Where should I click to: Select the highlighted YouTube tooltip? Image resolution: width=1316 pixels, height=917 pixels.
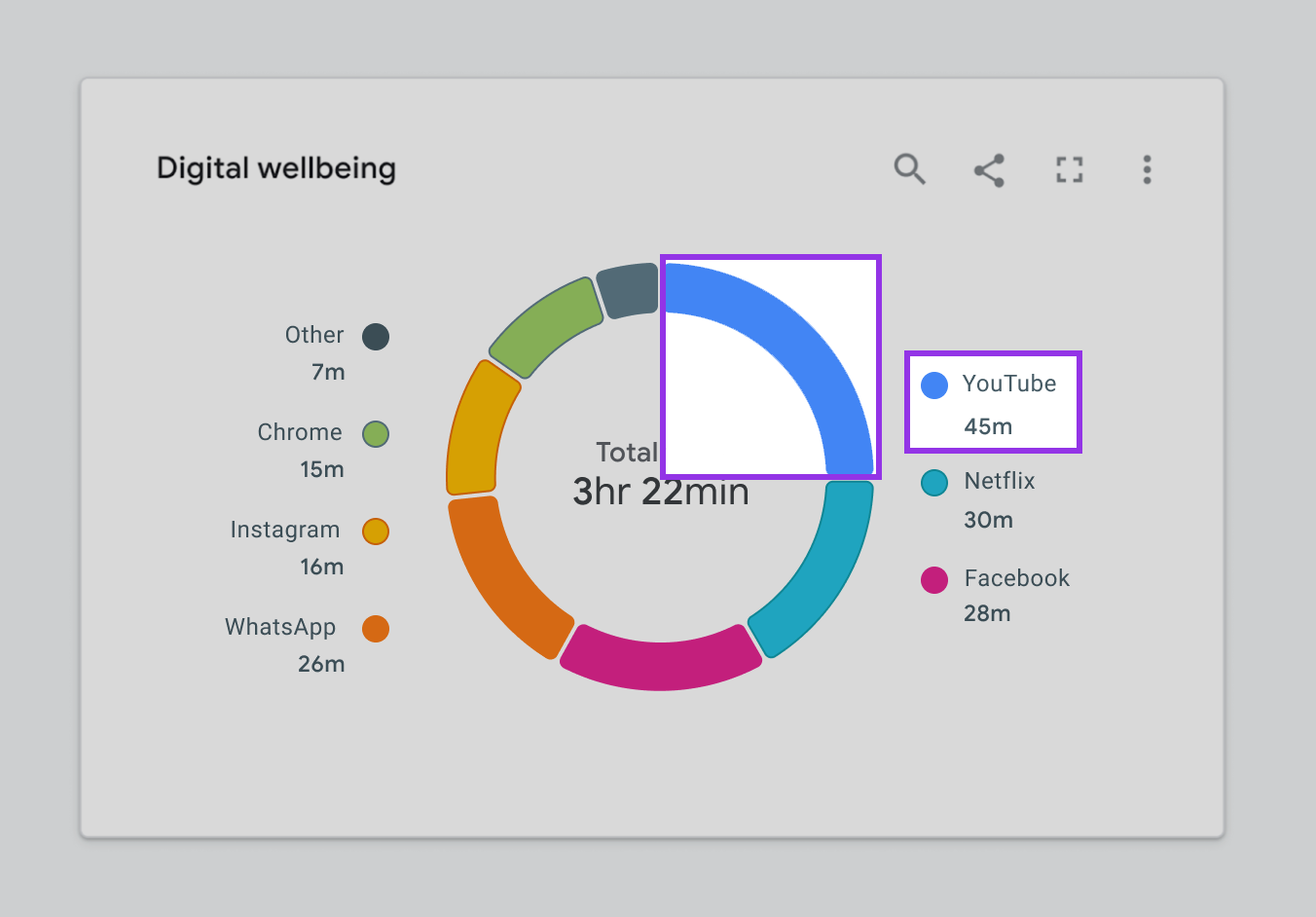click(992, 403)
